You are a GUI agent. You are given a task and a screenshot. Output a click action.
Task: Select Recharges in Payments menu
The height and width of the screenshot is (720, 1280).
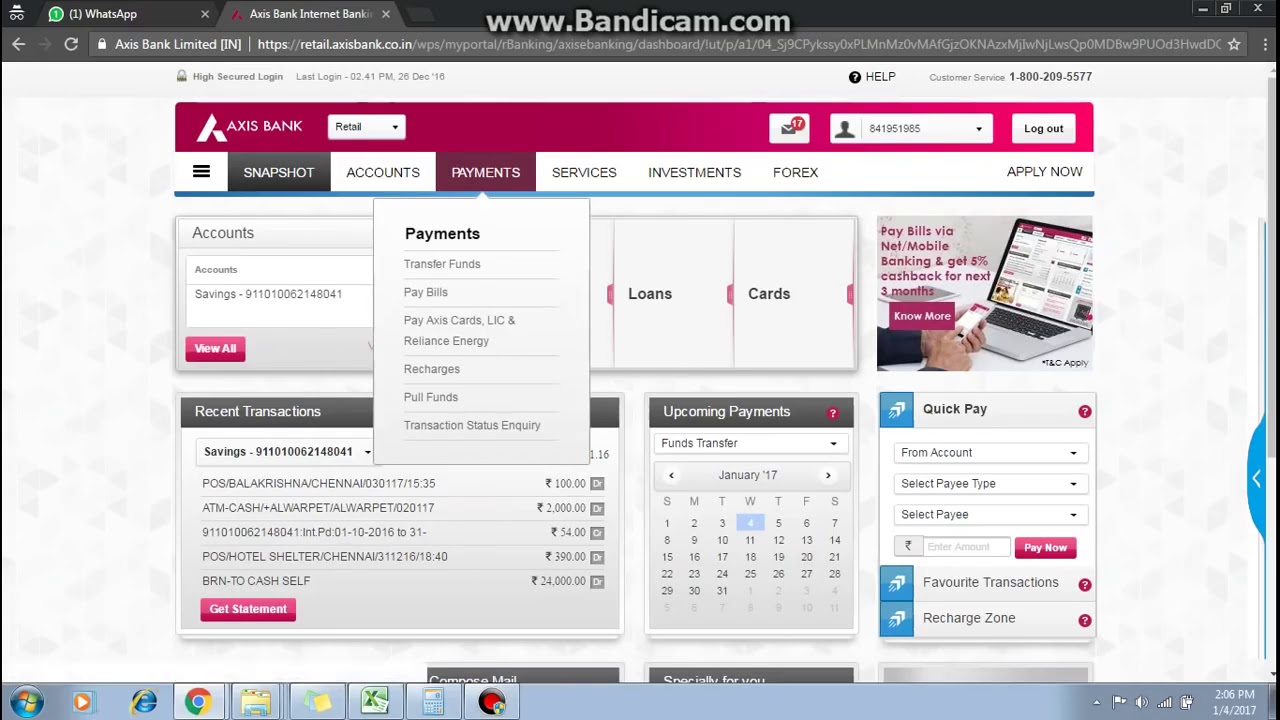[432, 369]
